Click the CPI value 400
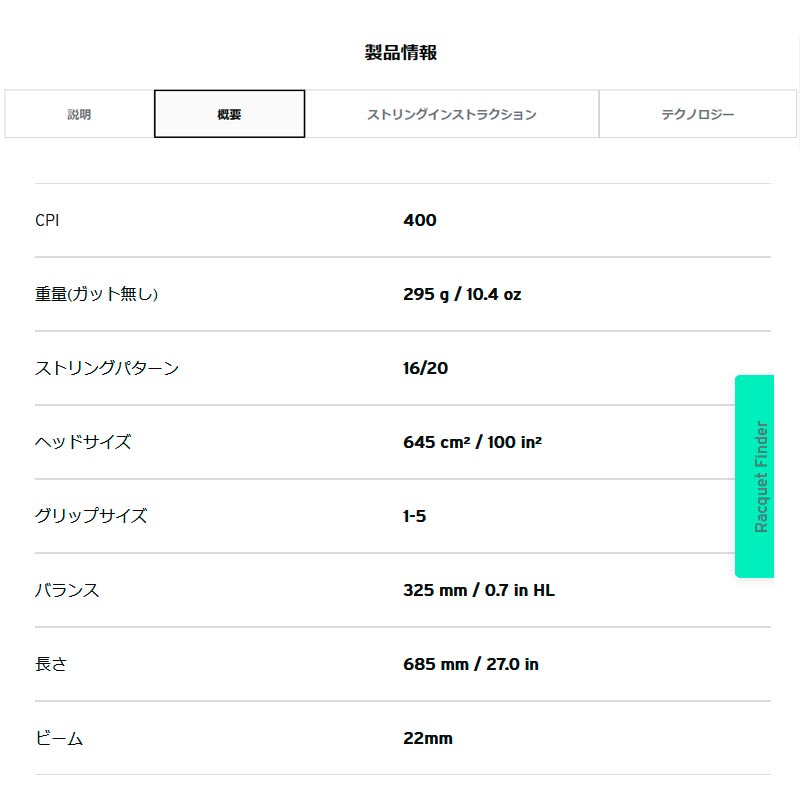The width and height of the screenshot is (800, 800). tap(419, 220)
